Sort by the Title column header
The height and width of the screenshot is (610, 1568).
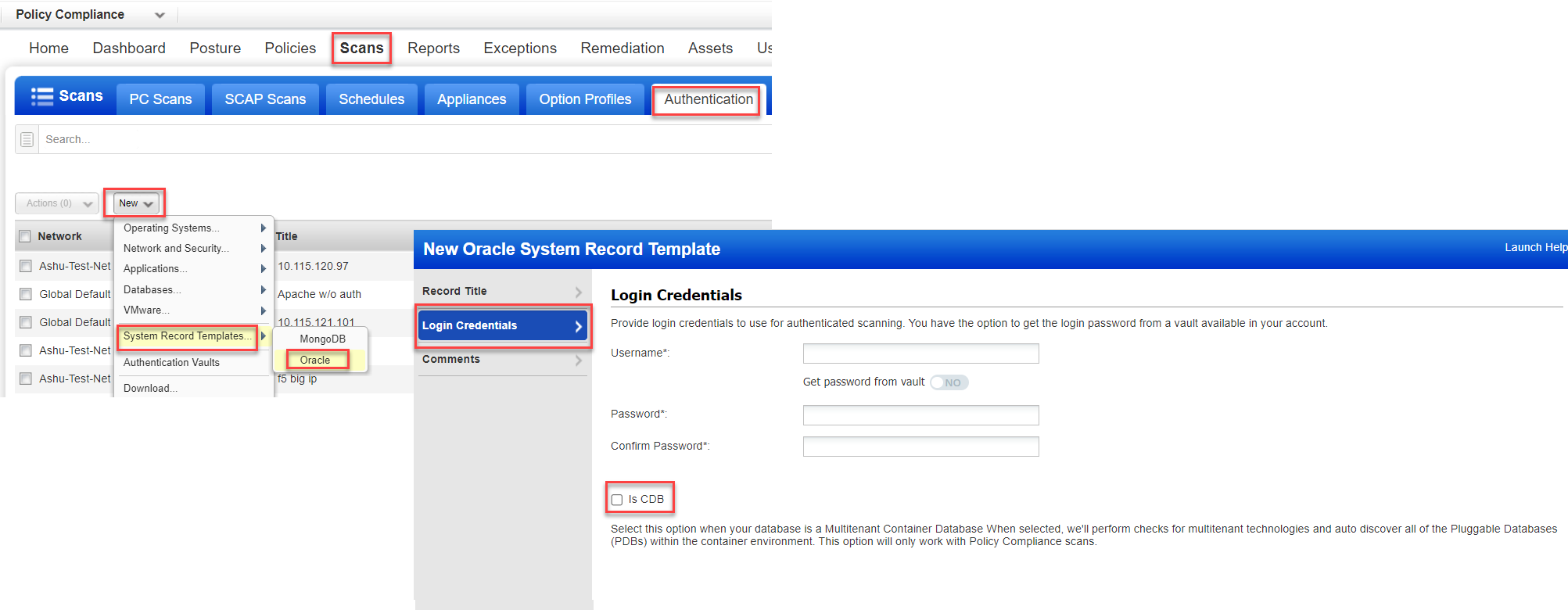[x=286, y=236]
